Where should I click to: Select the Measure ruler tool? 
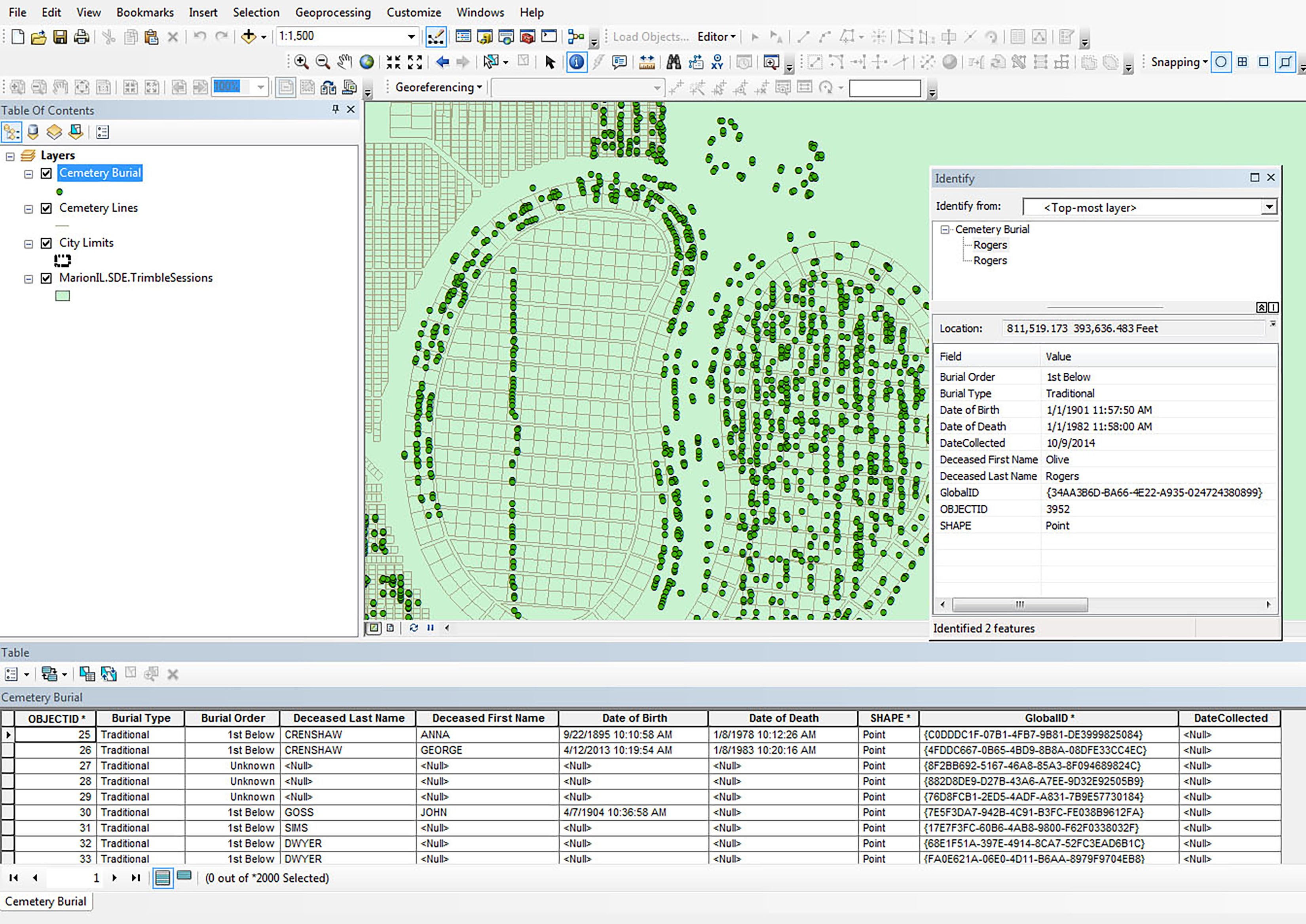pyautogui.click(x=646, y=62)
